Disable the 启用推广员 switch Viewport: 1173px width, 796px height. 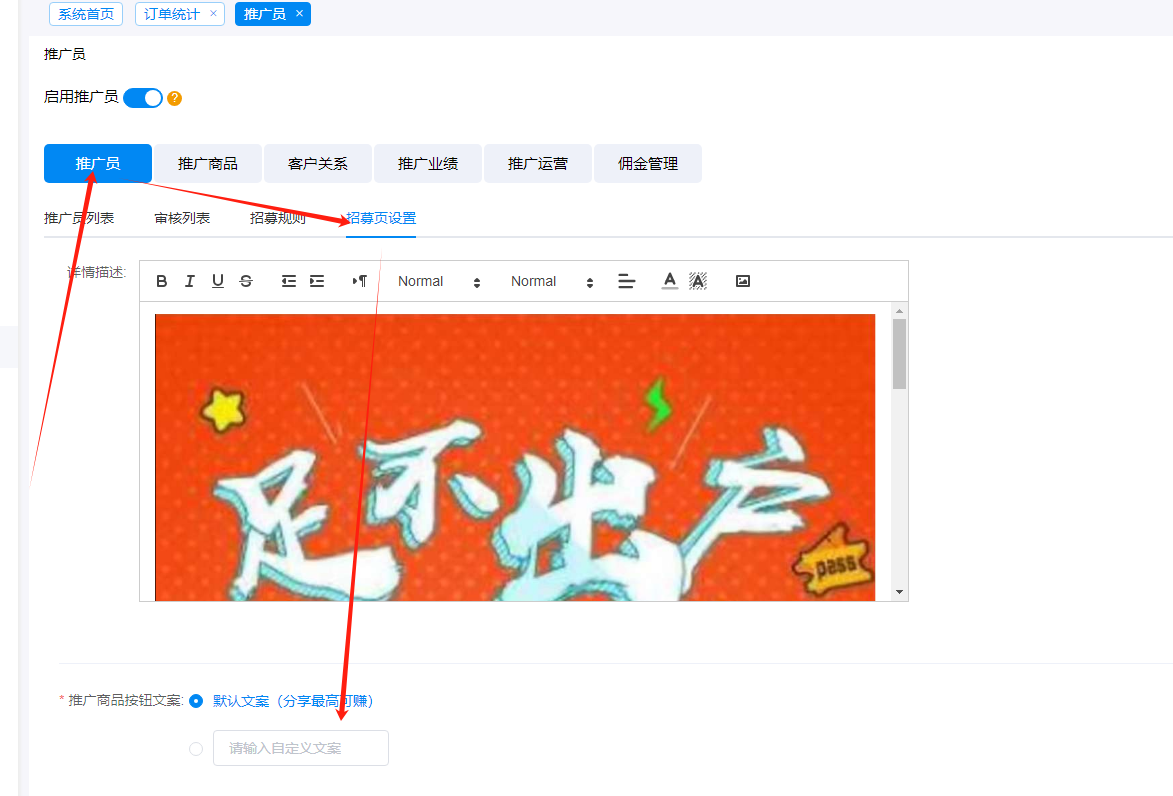tap(143, 98)
